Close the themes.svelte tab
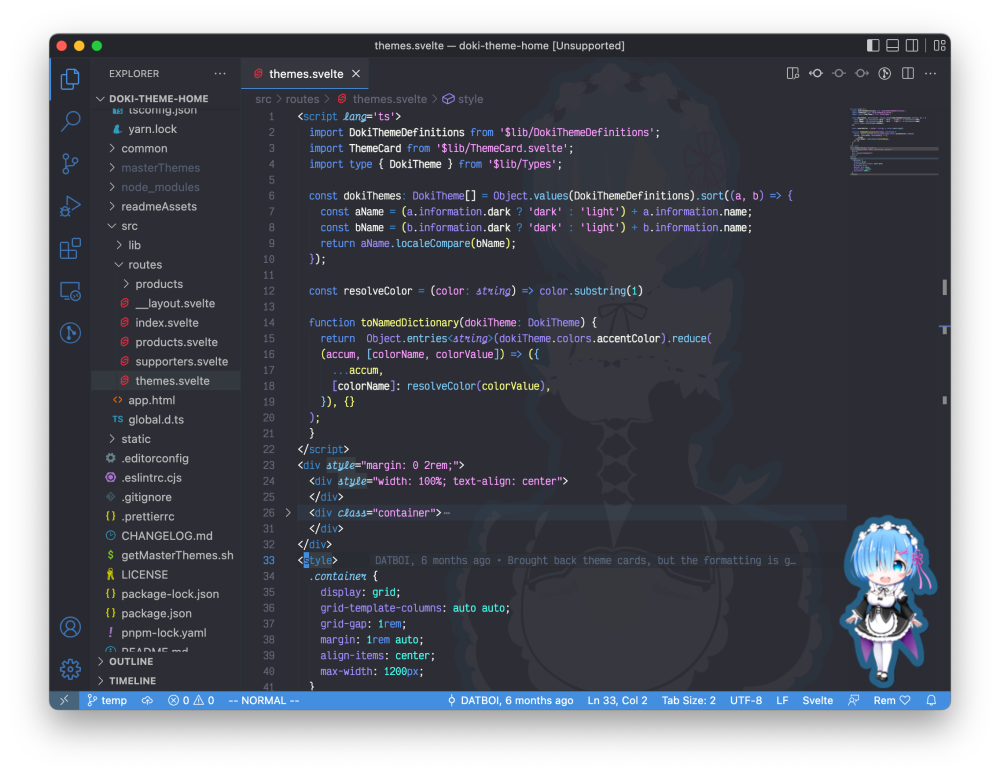The image size is (1000, 775). pos(356,74)
